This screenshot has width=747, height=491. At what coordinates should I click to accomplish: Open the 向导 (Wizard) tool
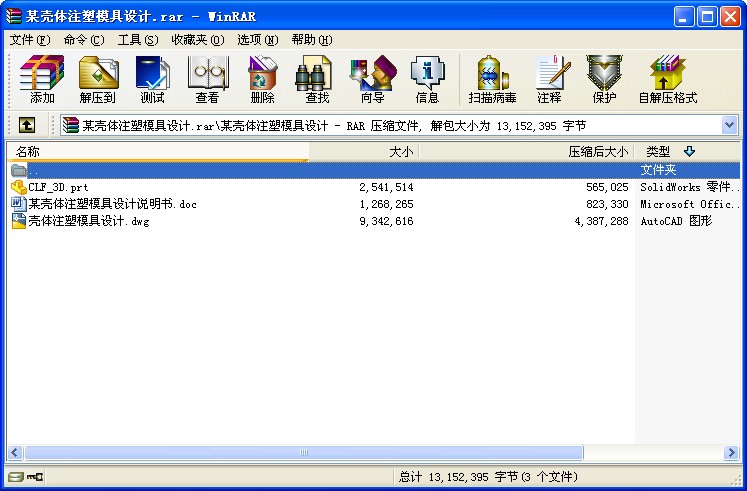pyautogui.click(x=372, y=79)
